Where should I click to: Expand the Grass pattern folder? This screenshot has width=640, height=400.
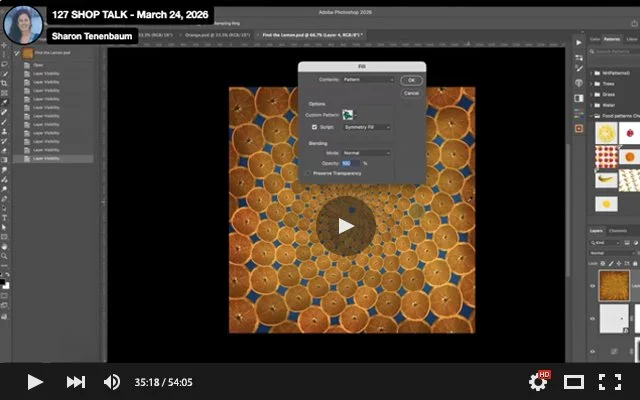pyautogui.click(x=591, y=94)
